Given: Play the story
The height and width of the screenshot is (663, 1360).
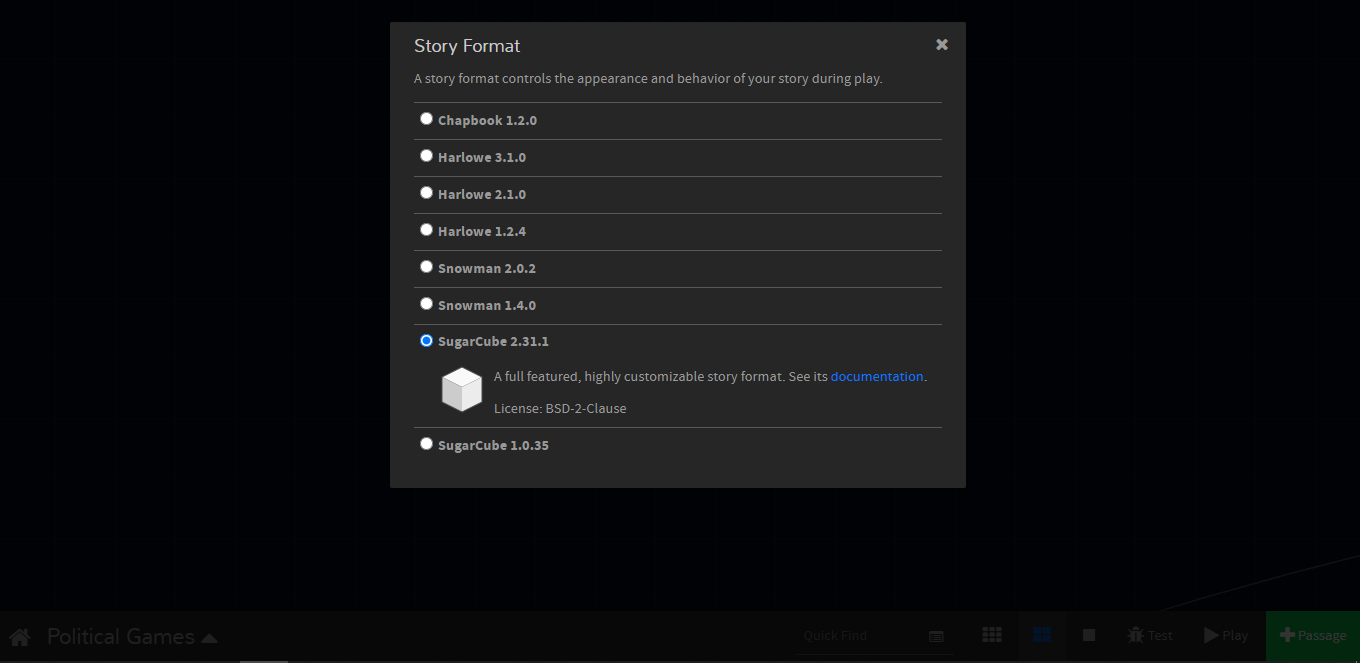Looking at the screenshot, I should [1226, 636].
